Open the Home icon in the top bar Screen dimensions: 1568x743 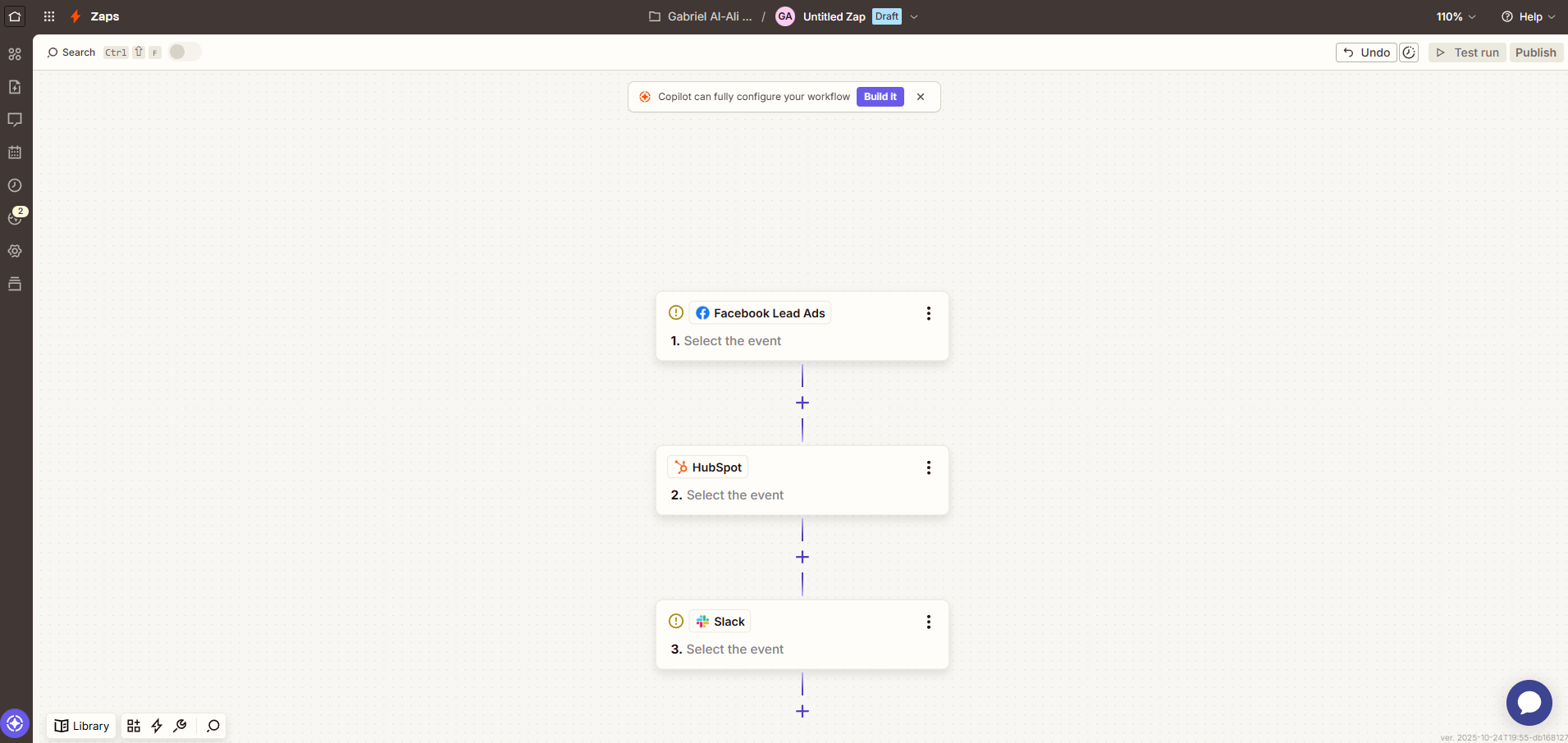14,16
